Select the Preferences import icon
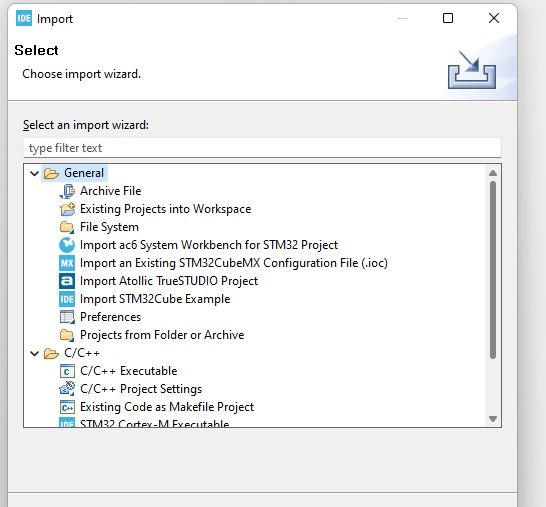 67,317
